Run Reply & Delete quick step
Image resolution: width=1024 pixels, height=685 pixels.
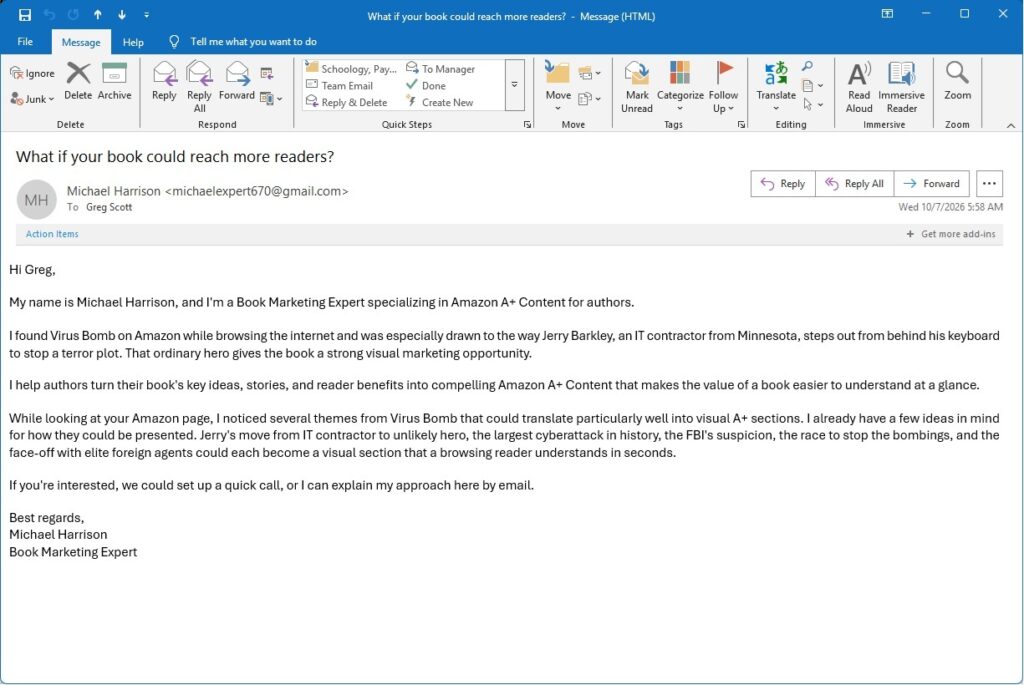pos(347,102)
